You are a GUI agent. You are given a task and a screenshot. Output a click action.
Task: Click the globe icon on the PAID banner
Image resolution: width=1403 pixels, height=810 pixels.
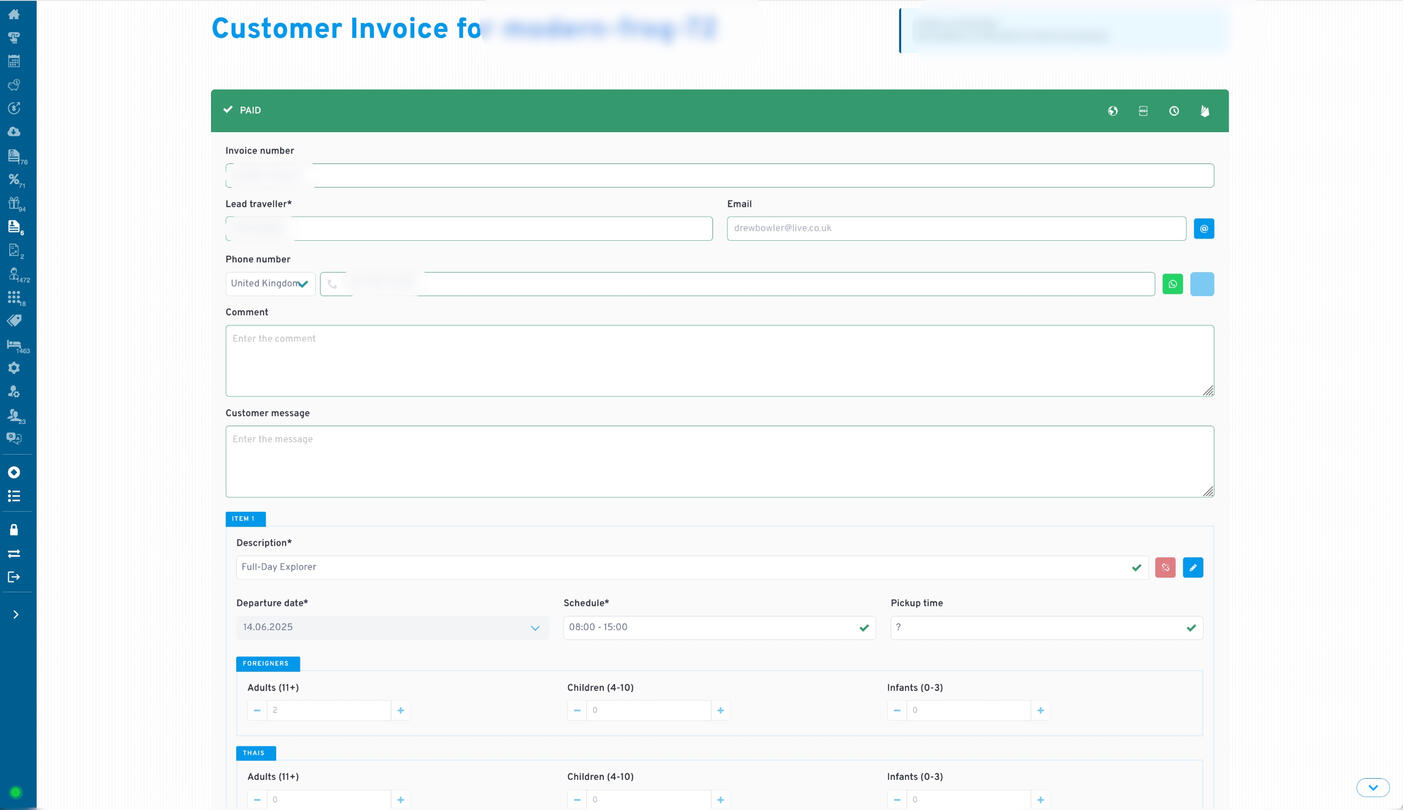(1112, 111)
